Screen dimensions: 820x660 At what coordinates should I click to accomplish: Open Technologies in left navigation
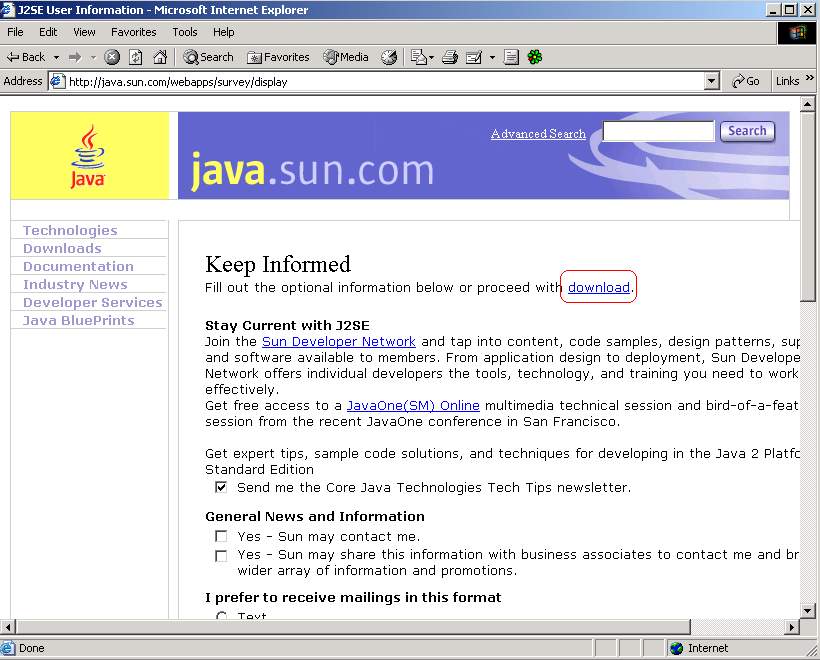click(x=70, y=230)
